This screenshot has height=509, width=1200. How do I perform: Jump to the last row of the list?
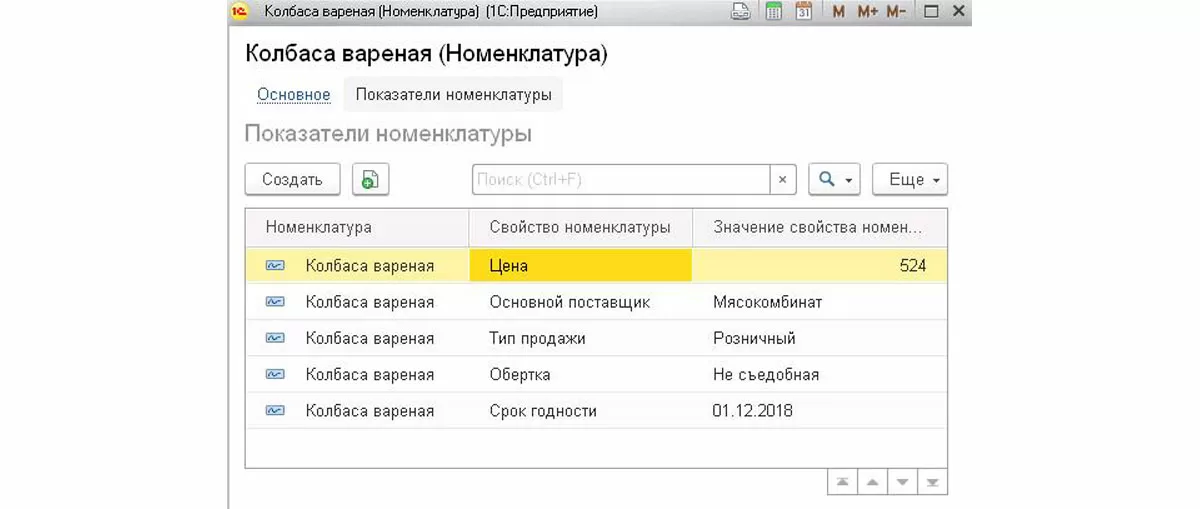(932, 482)
